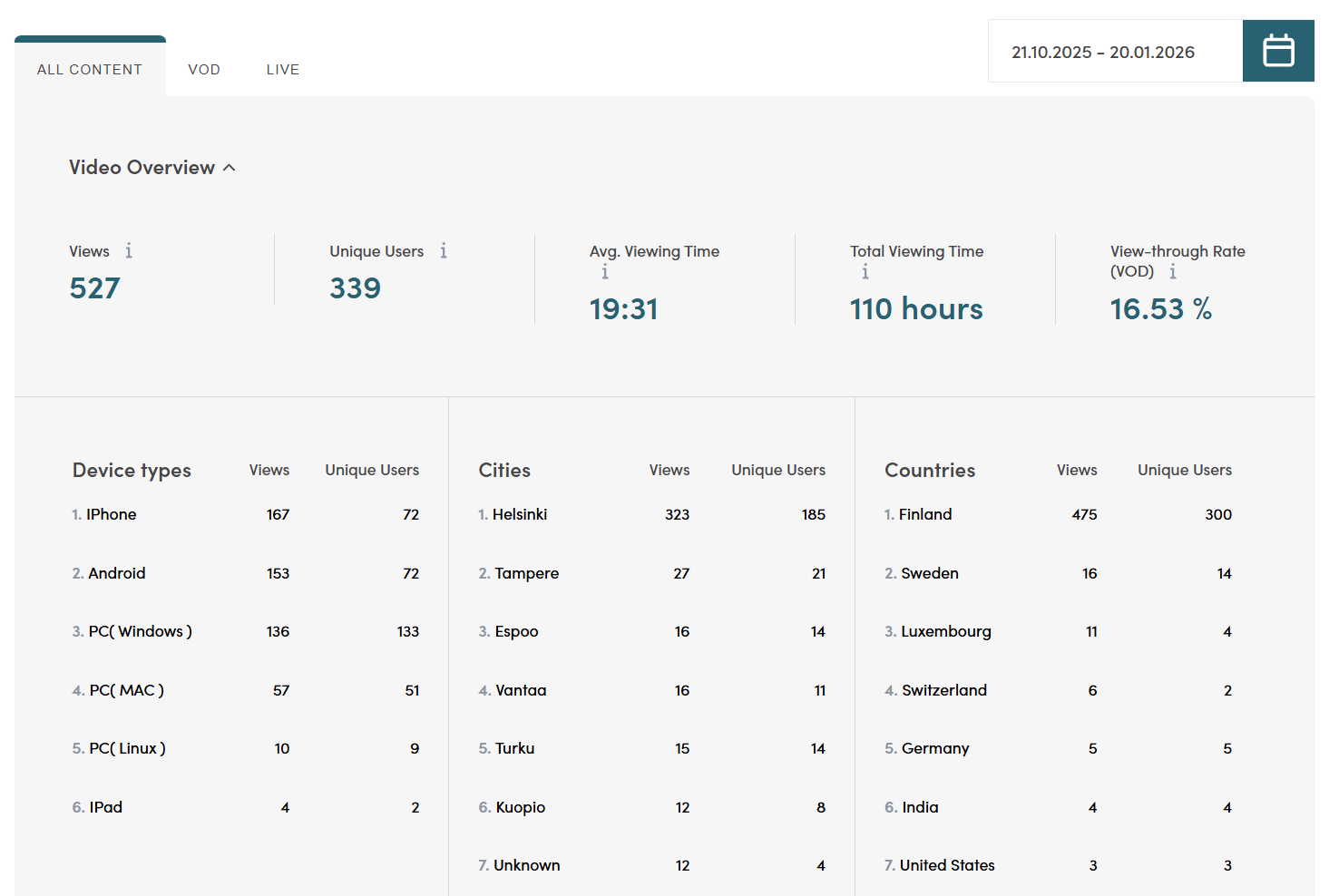
Task: Select Unknown at the bottom of Cities
Action: click(x=527, y=865)
